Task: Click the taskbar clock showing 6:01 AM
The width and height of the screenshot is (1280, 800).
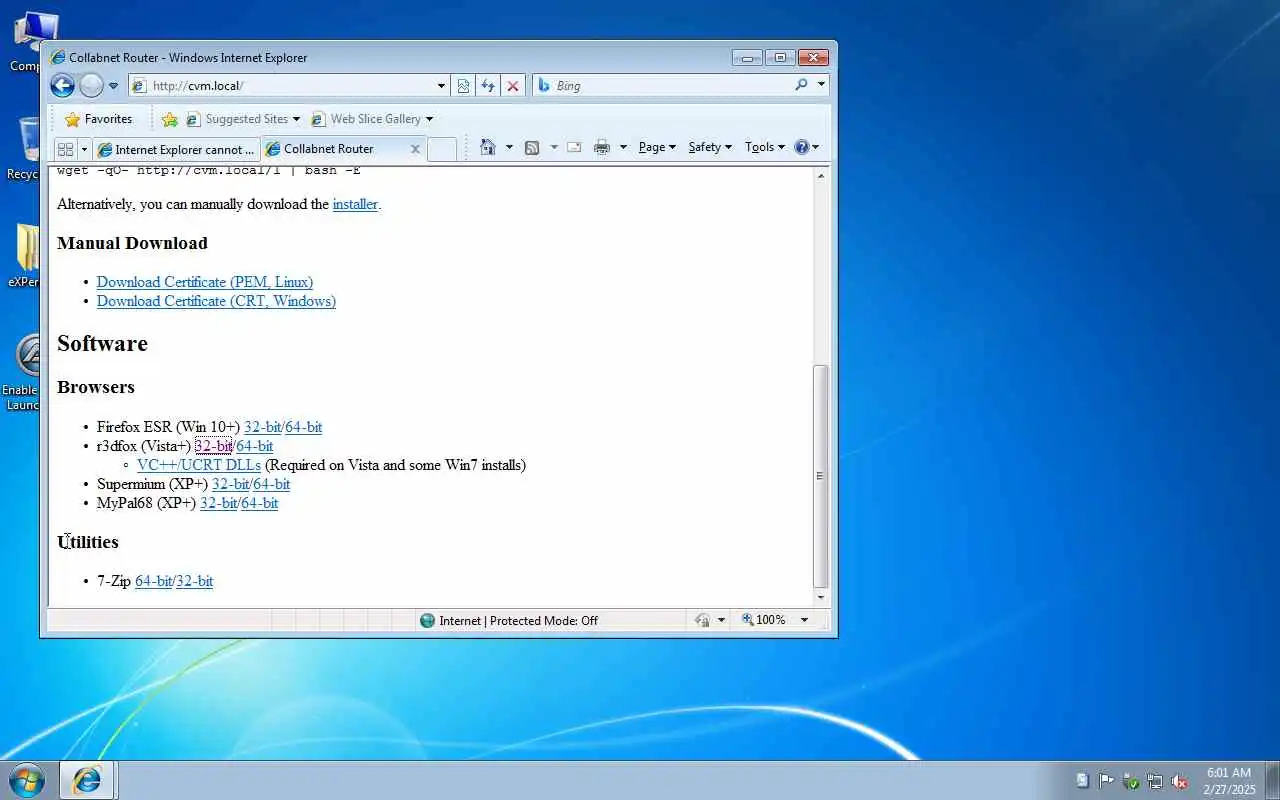Action: click(1229, 781)
